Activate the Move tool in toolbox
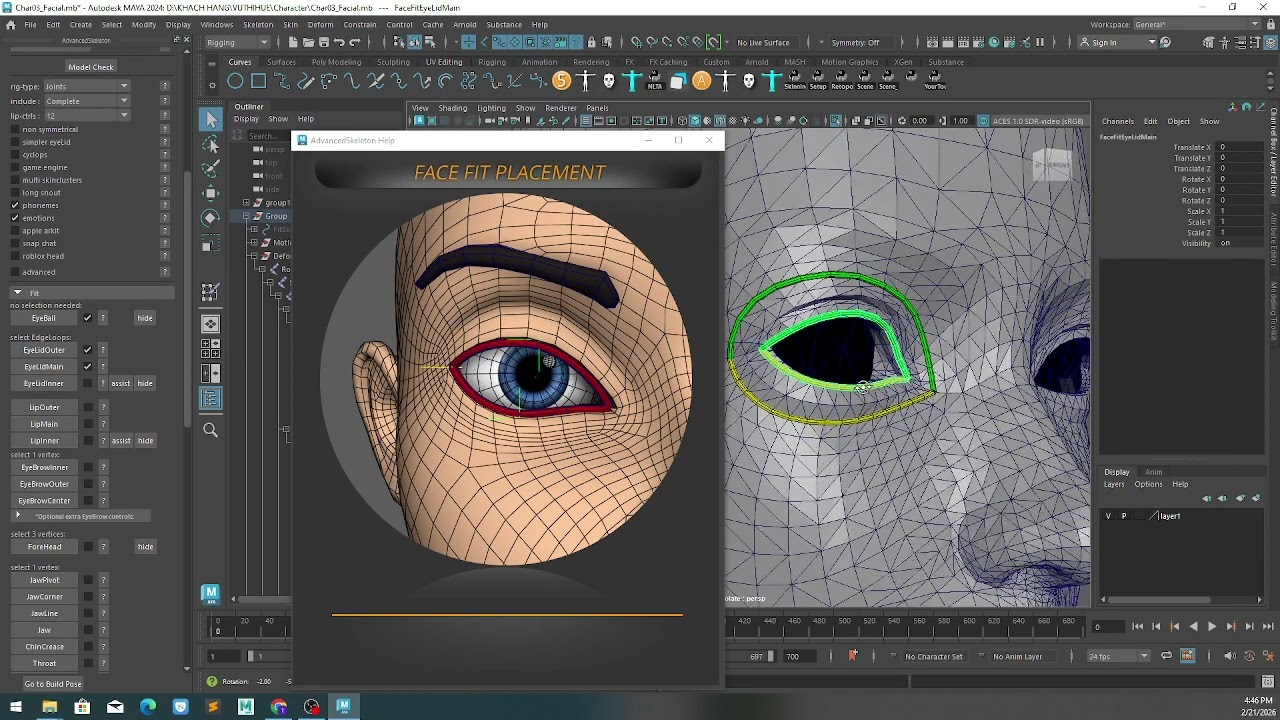Screen dimensions: 1280x720 click(x=210, y=193)
